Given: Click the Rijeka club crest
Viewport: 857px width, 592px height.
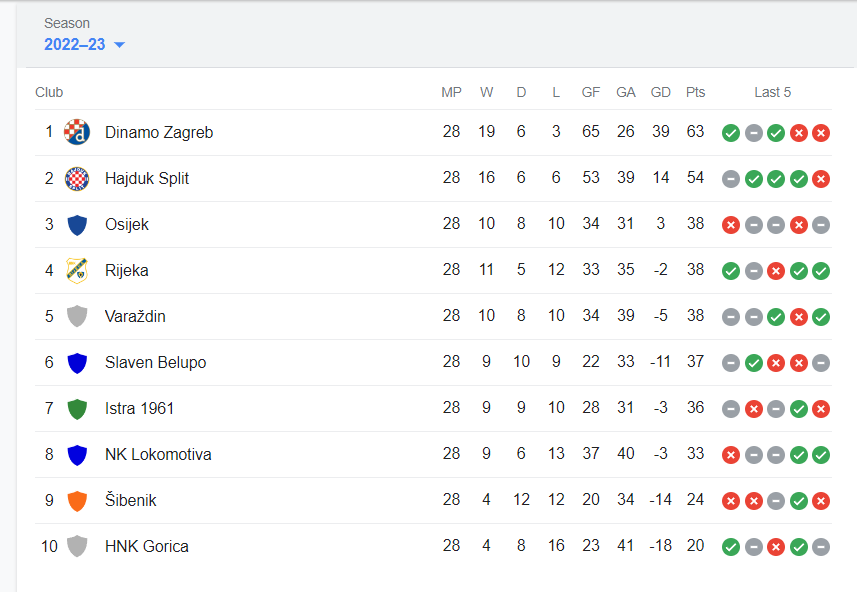Looking at the screenshot, I should coord(77,270).
